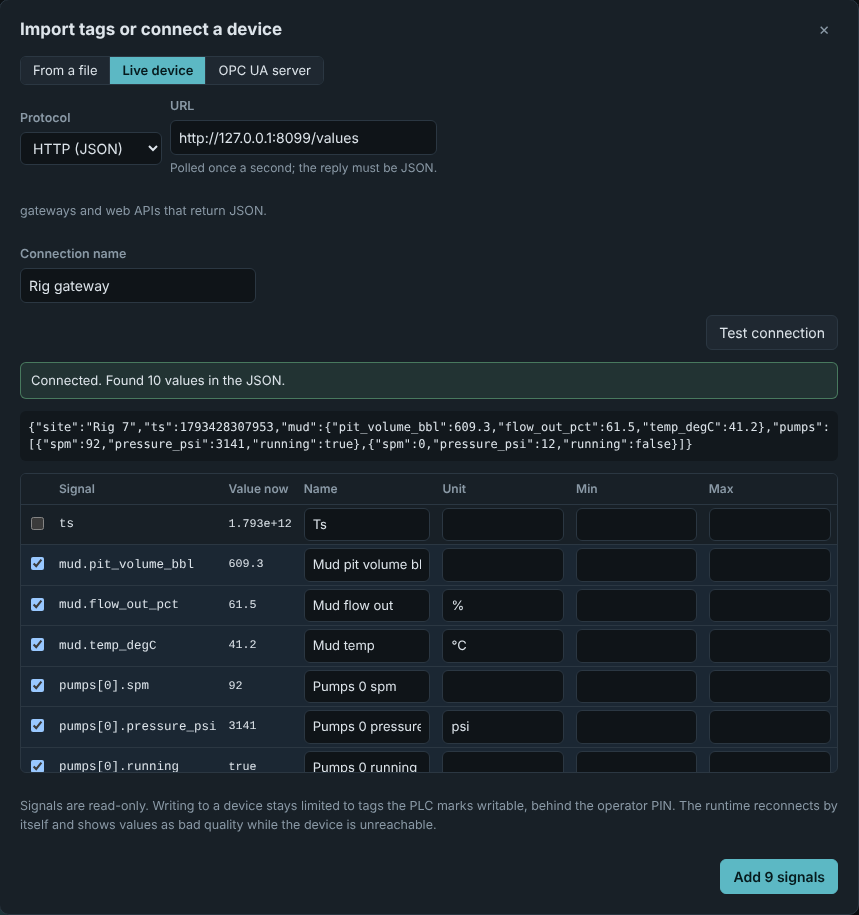This screenshot has height=915, width=859.
Task: Enable the ts signal checkbox
Action: pyautogui.click(x=37, y=523)
